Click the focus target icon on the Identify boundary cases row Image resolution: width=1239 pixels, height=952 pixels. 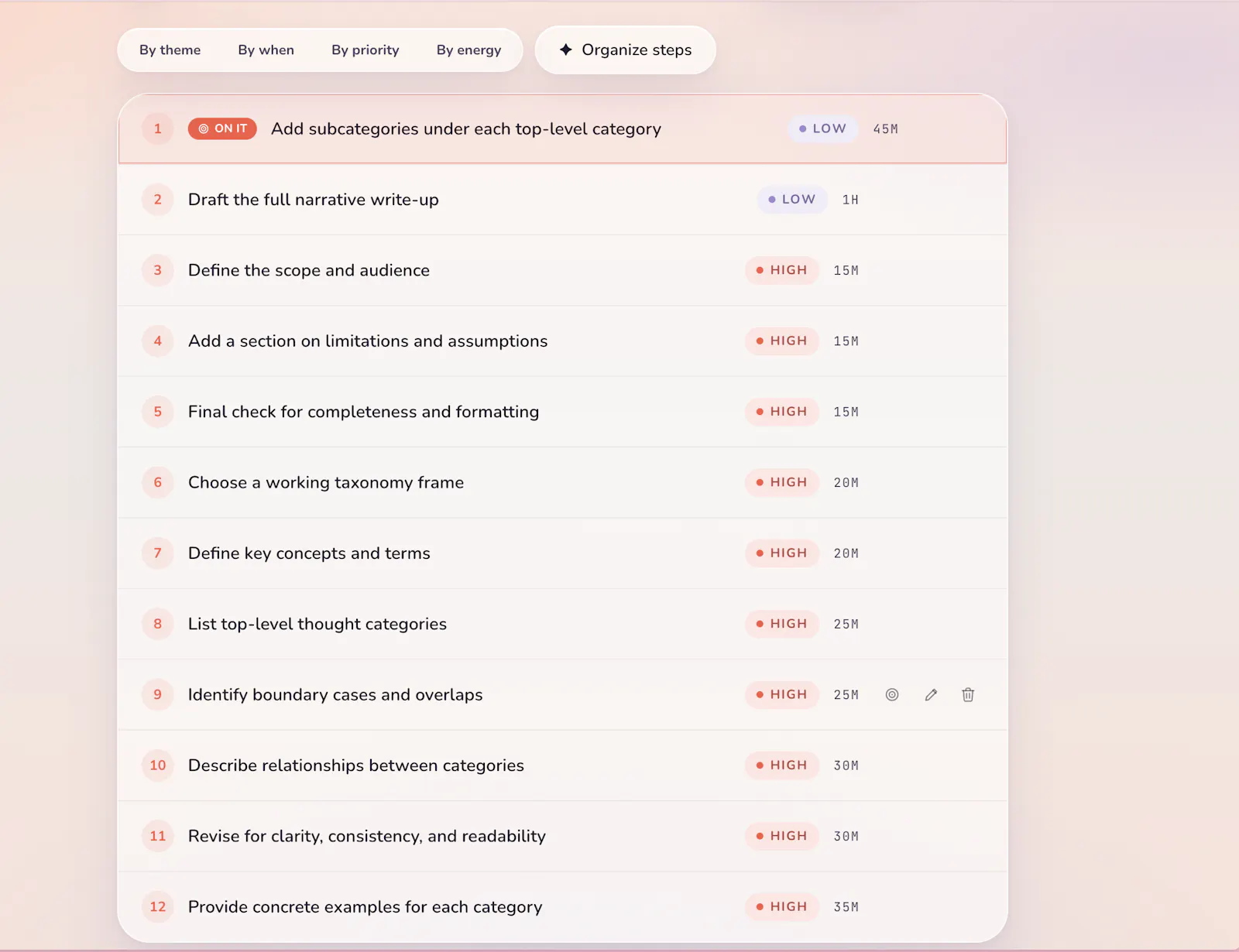coord(892,695)
